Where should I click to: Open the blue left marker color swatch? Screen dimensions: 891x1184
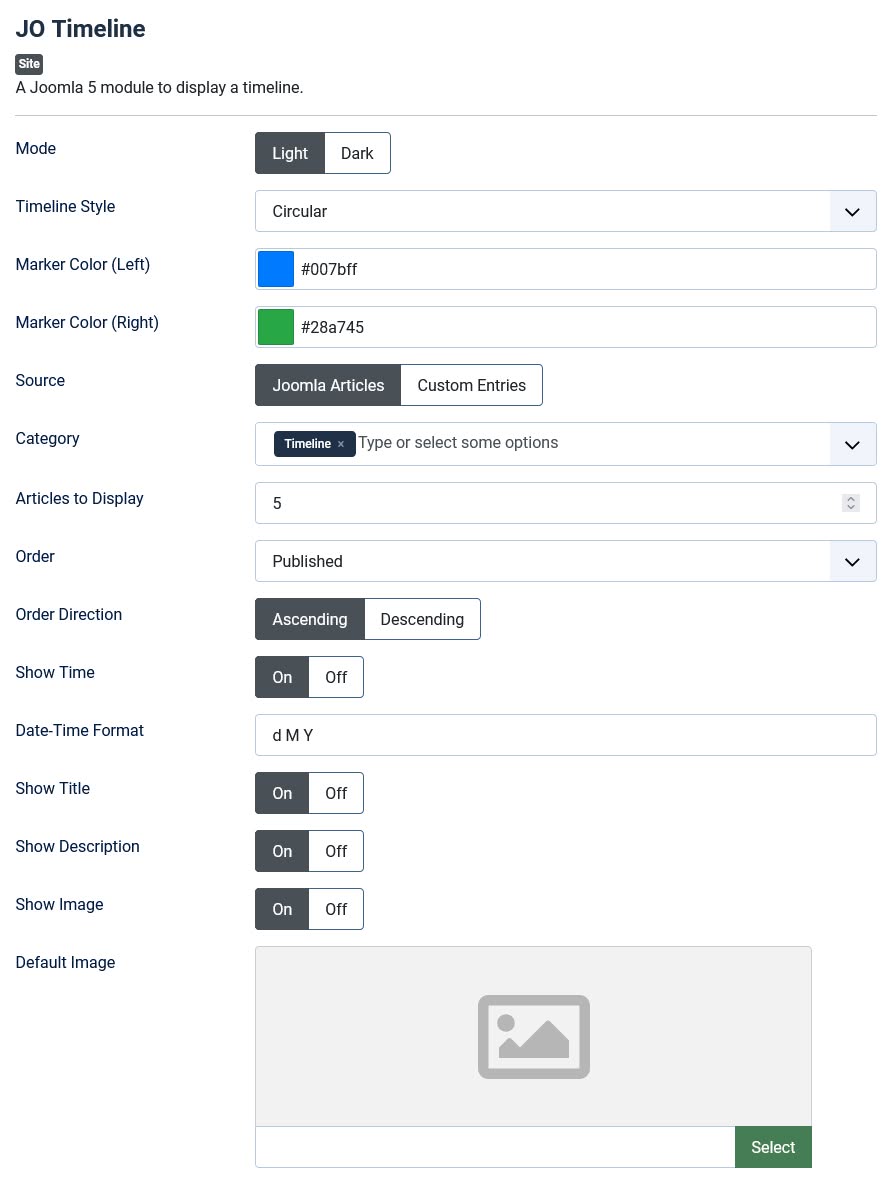coord(276,269)
